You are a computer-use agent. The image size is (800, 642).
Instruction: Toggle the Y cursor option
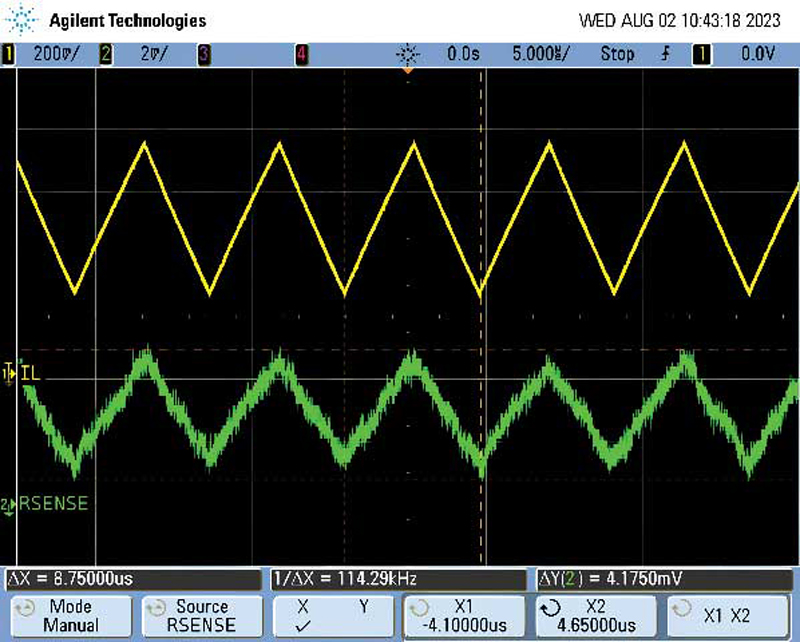(363, 606)
